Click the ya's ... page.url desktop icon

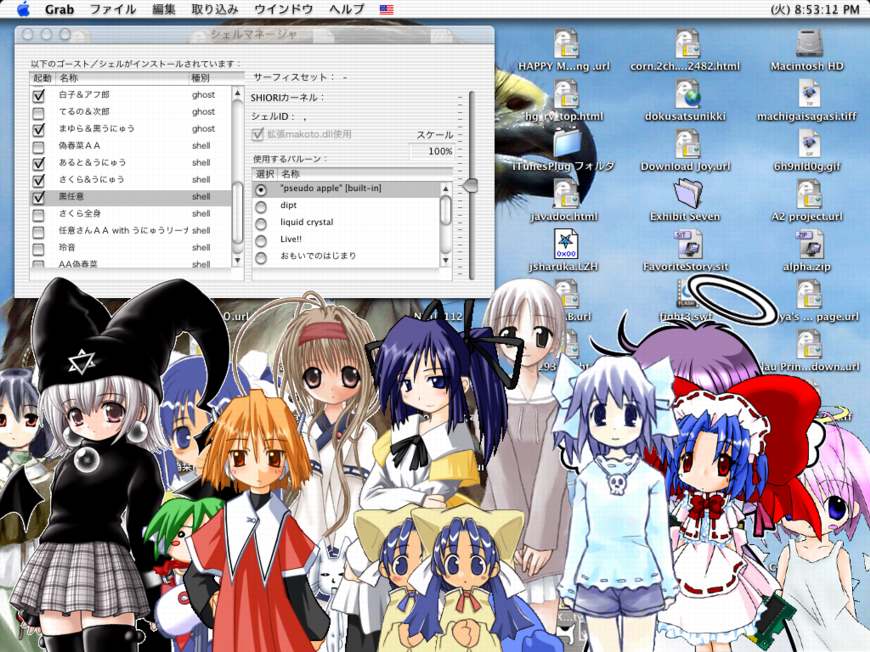(808, 295)
